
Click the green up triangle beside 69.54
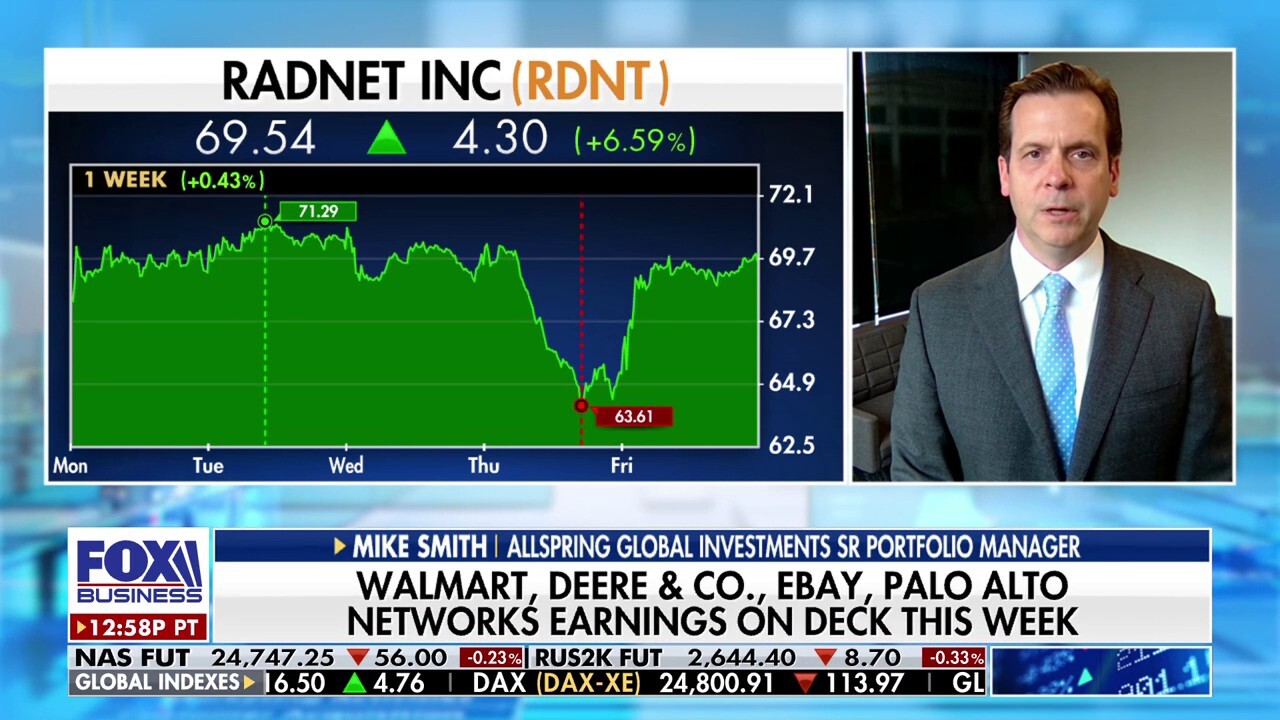(386, 139)
